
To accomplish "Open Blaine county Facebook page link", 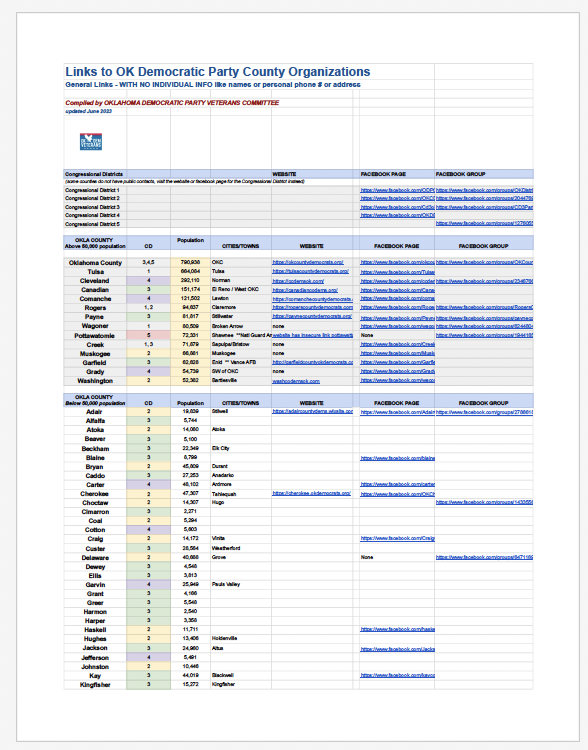I will (x=397, y=458).
